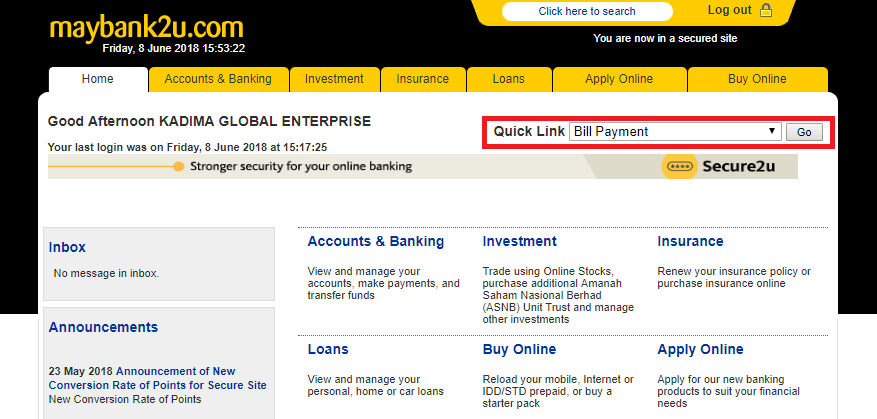Open the Loans tab
877x419 pixels.
pyautogui.click(x=508, y=79)
